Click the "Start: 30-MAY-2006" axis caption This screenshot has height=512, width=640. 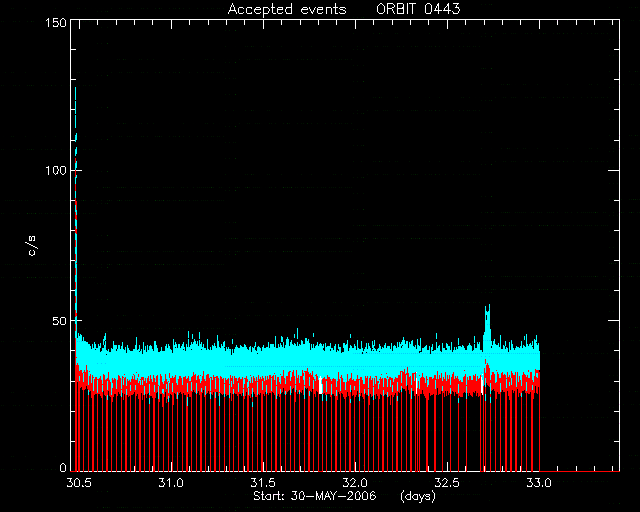click(x=315, y=496)
